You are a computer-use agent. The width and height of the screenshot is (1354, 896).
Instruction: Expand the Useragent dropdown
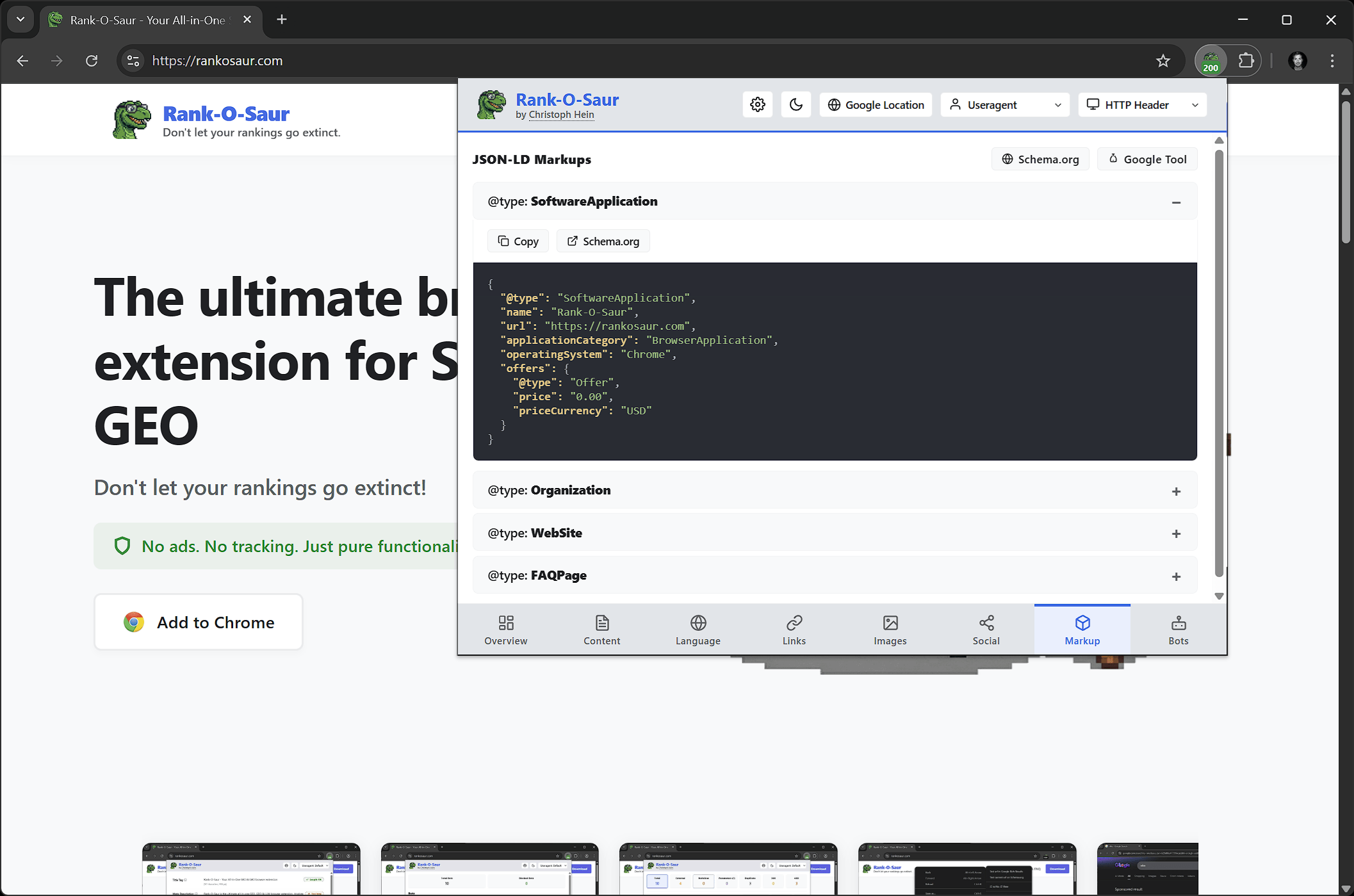1004,104
